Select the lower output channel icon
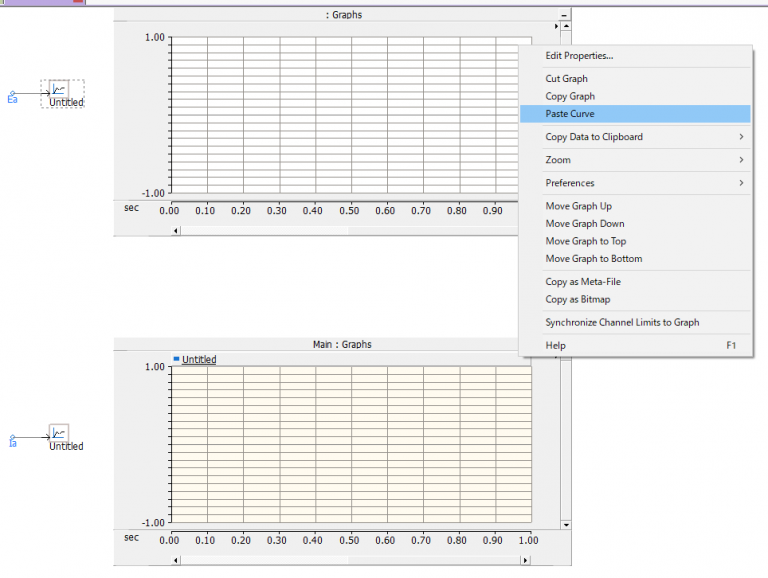 [x=59, y=433]
